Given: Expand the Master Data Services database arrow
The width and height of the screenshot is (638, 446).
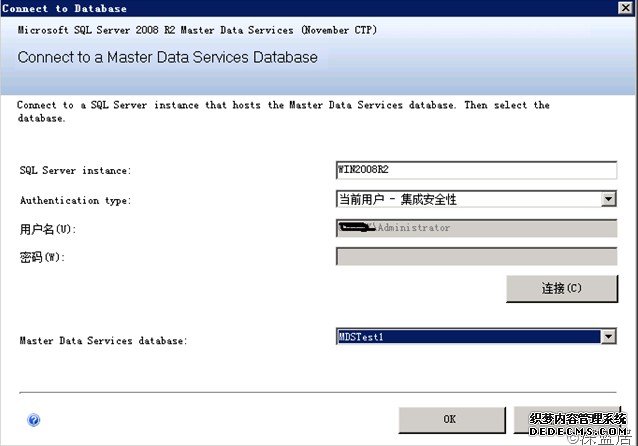Looking at the screenshot, I should [608, 337].
